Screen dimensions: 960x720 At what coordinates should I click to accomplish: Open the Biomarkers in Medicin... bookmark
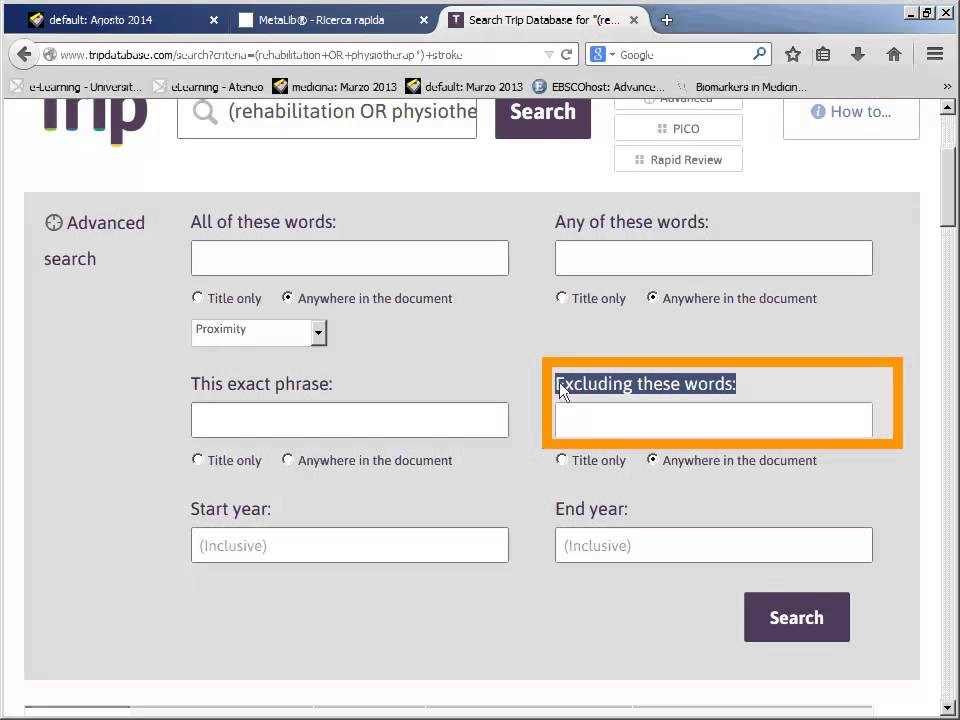point(741,87)
